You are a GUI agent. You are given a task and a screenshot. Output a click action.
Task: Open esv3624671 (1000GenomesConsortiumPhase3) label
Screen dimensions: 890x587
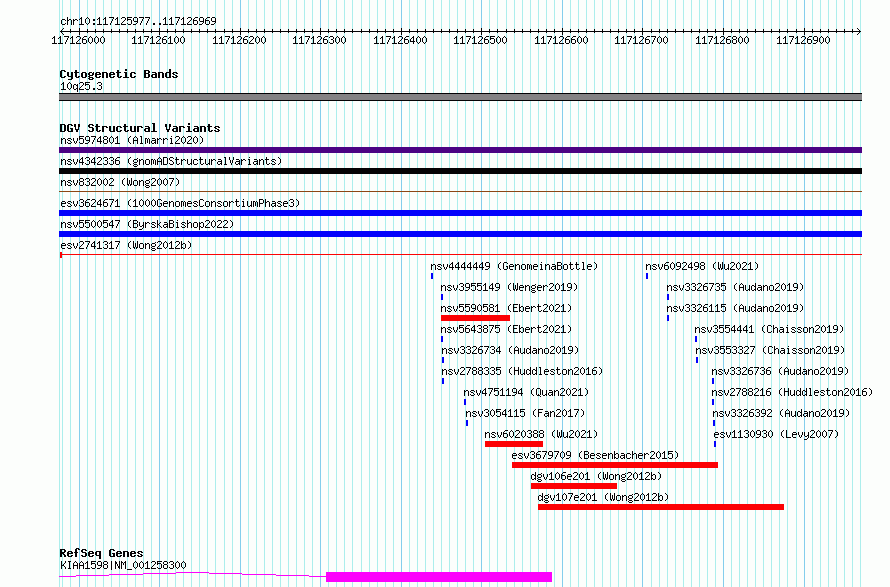pos(180,203)
